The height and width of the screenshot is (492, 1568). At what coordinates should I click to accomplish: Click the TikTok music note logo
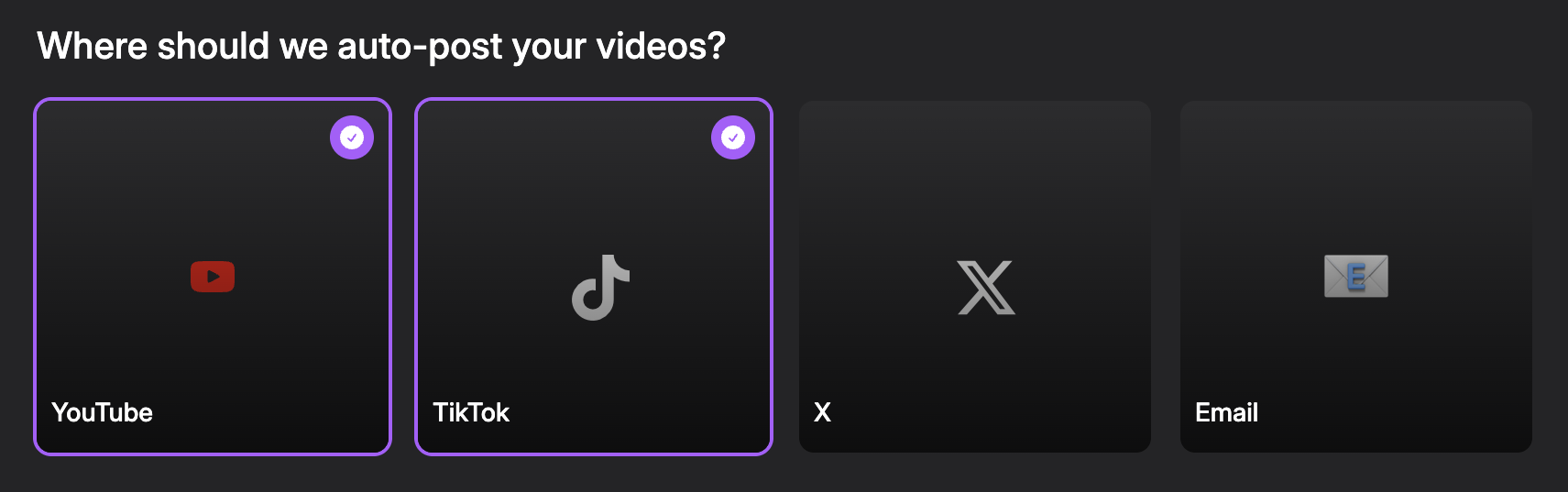[600, 288]
